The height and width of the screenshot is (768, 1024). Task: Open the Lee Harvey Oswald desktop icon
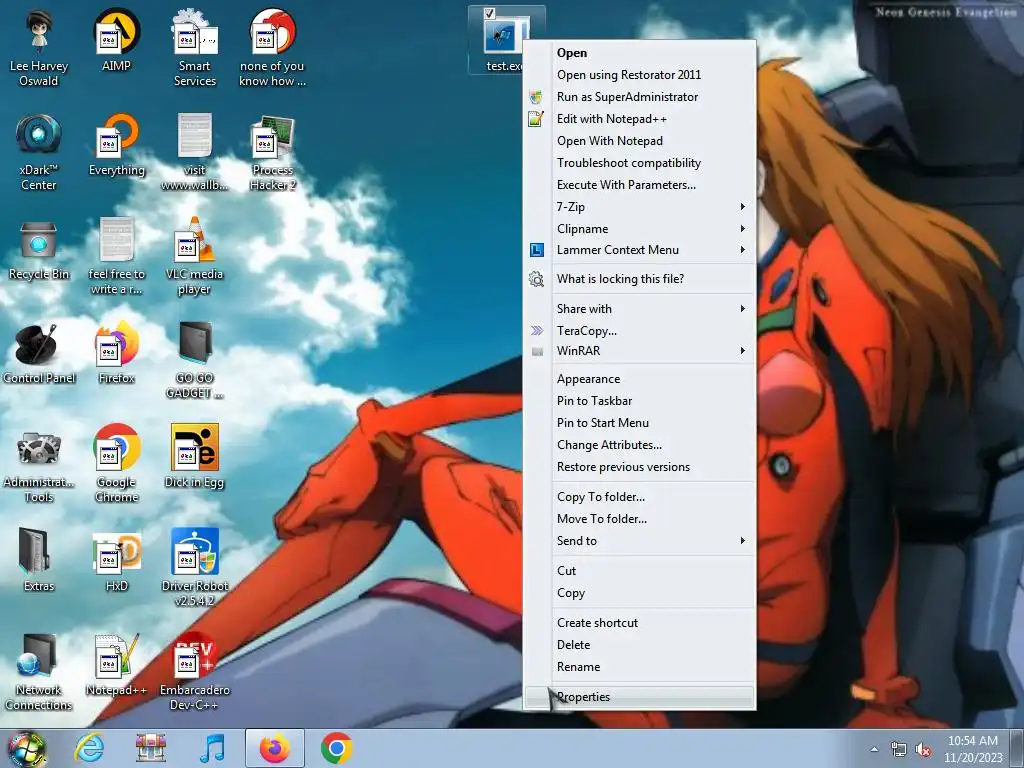[39, 47]
